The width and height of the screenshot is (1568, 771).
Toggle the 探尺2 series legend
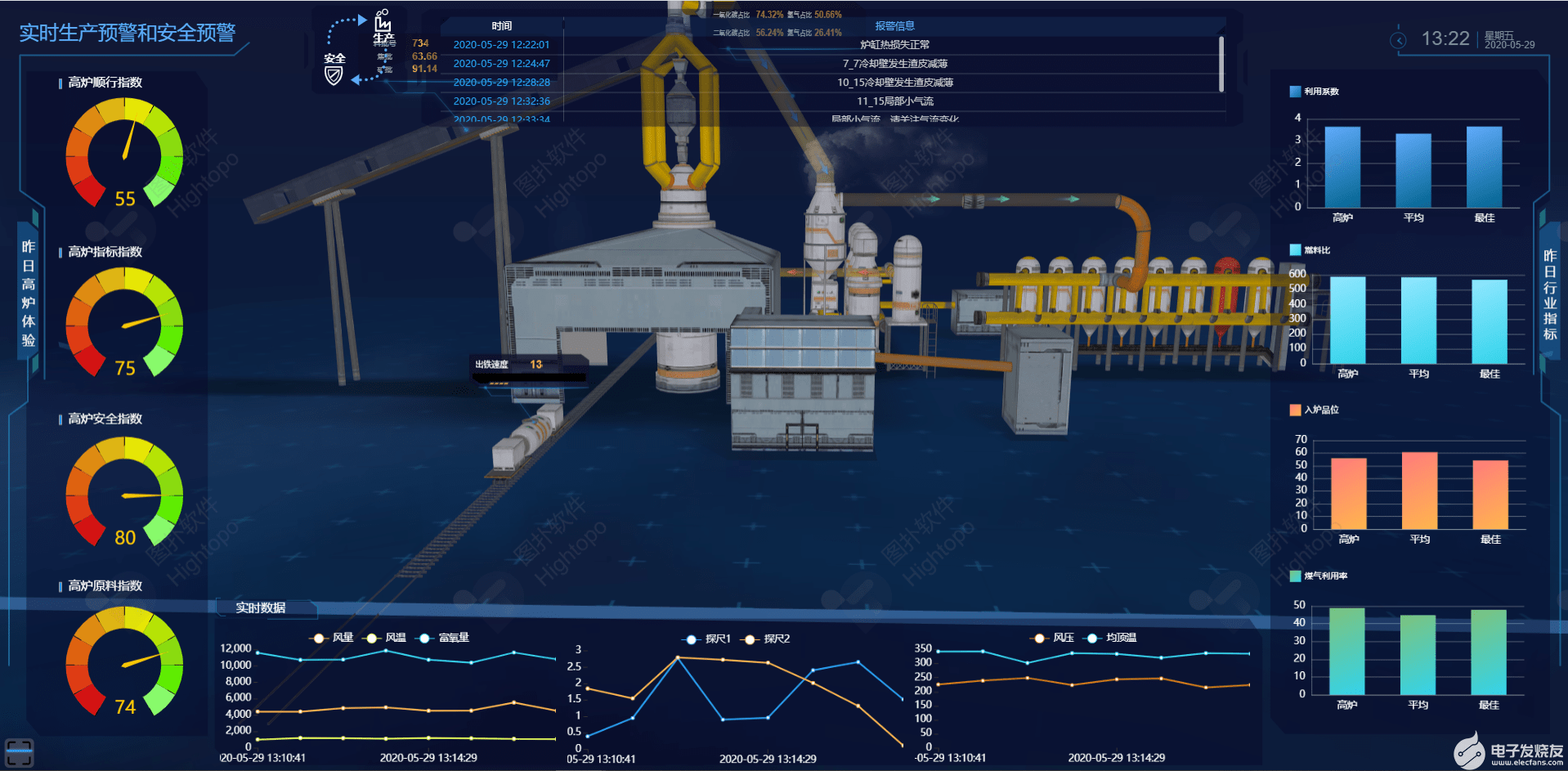click(x=765, y=639)
